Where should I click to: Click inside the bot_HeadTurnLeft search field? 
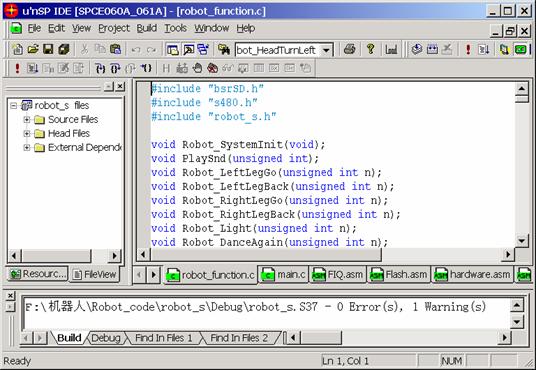(278, 51)
